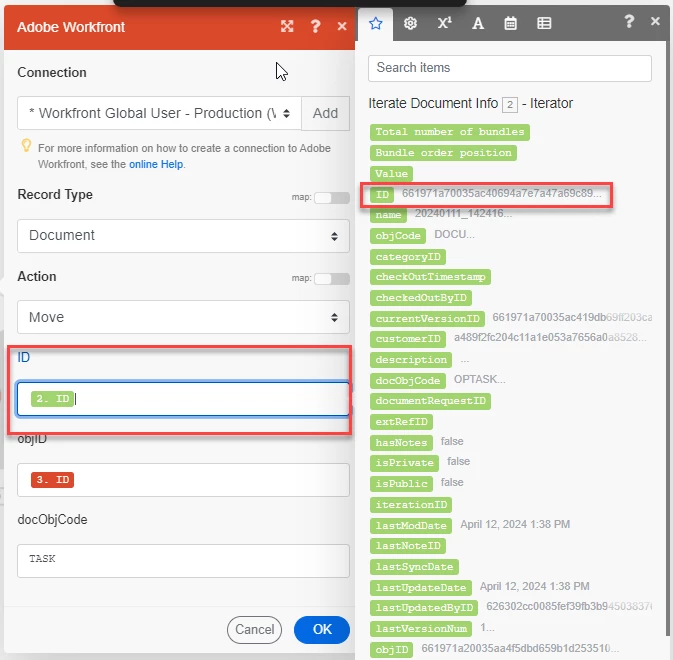This screenshot has width=673, height=660.
Task: Switch to the starred items tab
Action: pos(376,23)
